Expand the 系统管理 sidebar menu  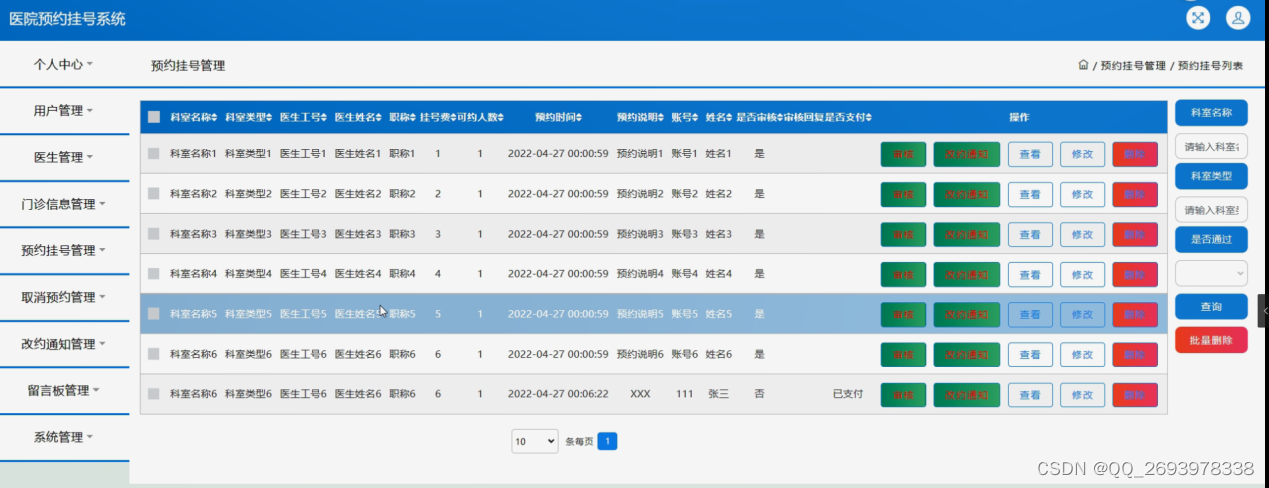pyautogui.click(x=64, y=438)
